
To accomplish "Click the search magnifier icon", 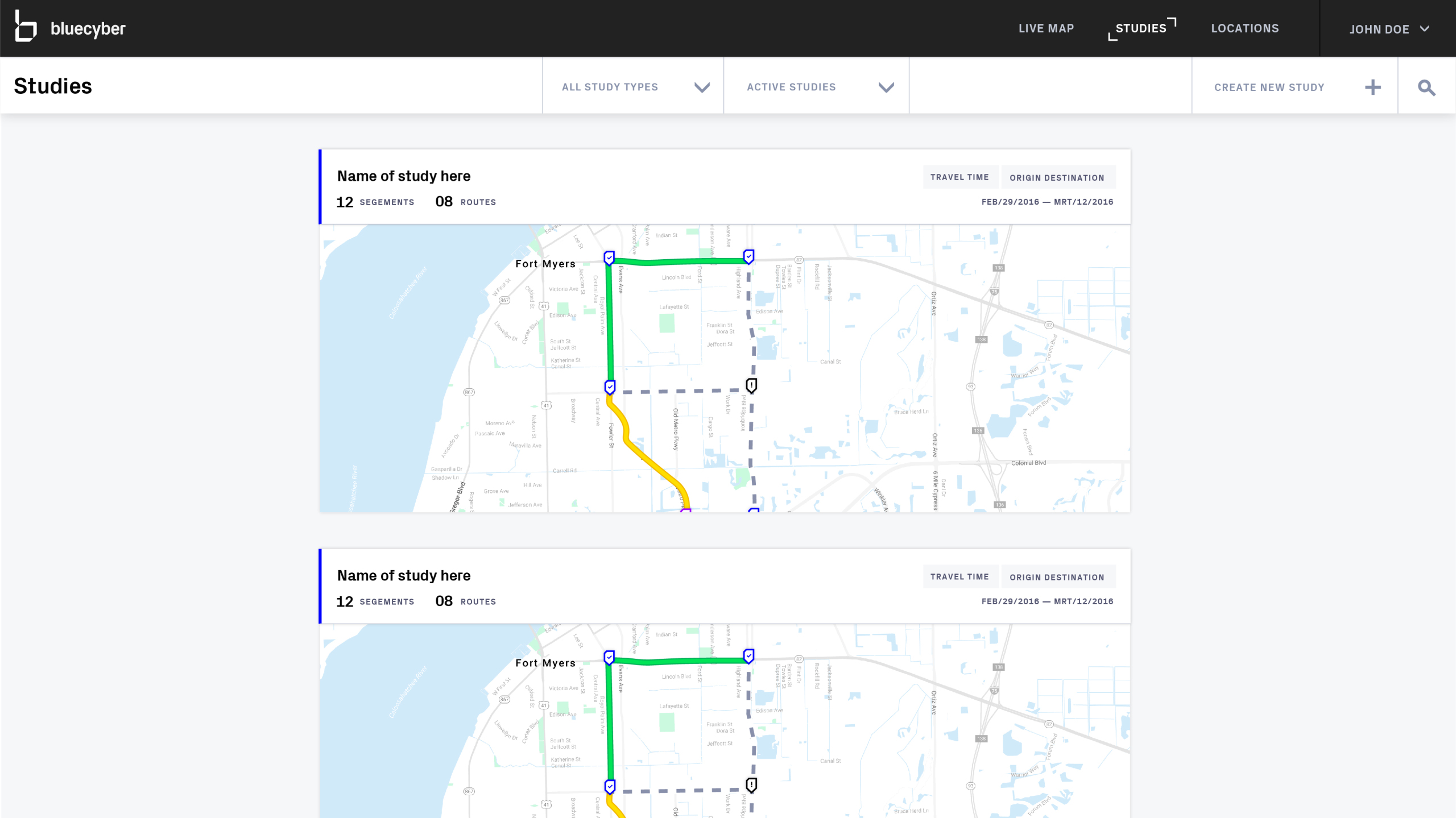I will (1426, 88).
